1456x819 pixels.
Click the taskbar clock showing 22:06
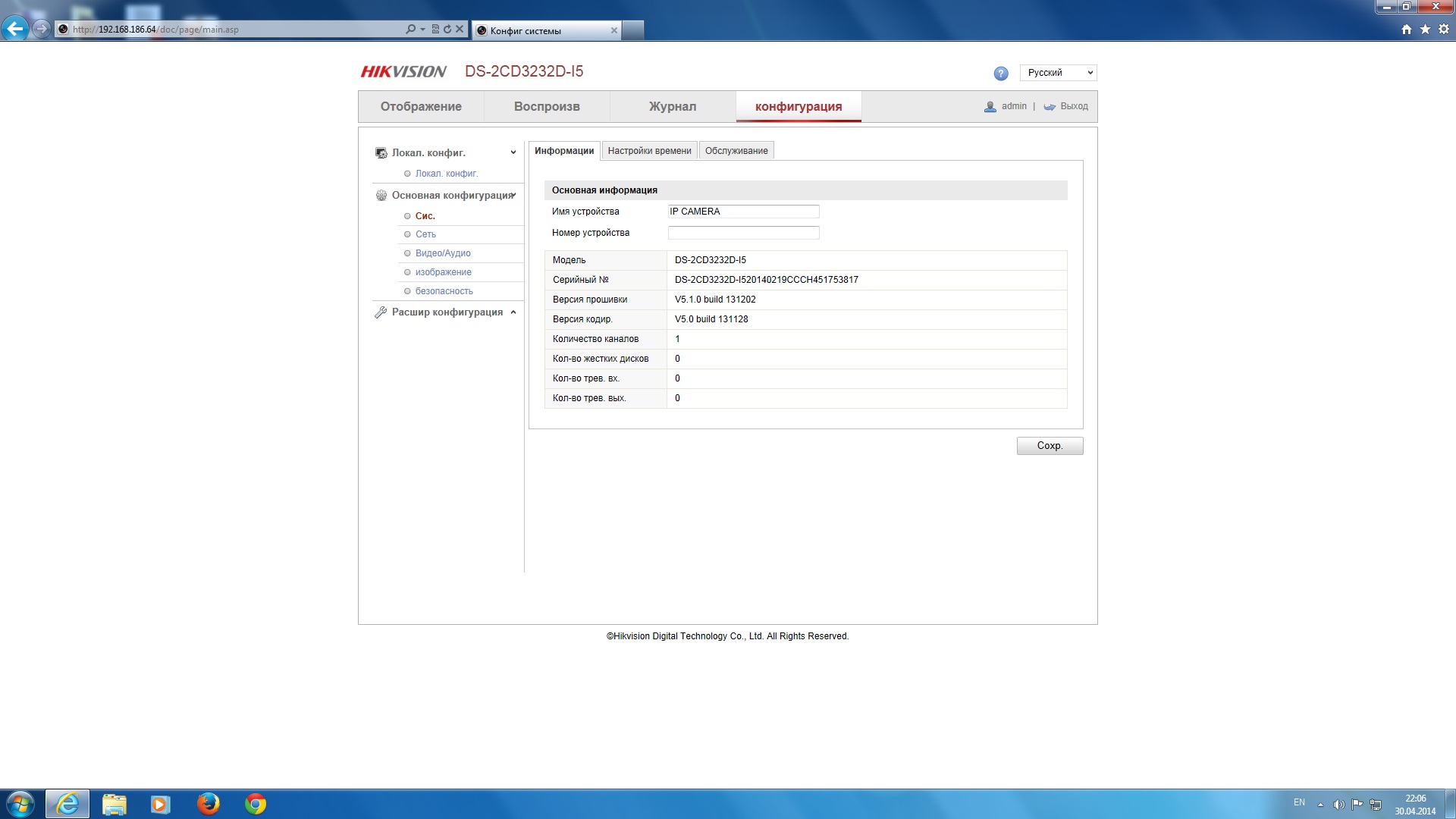1415,805
